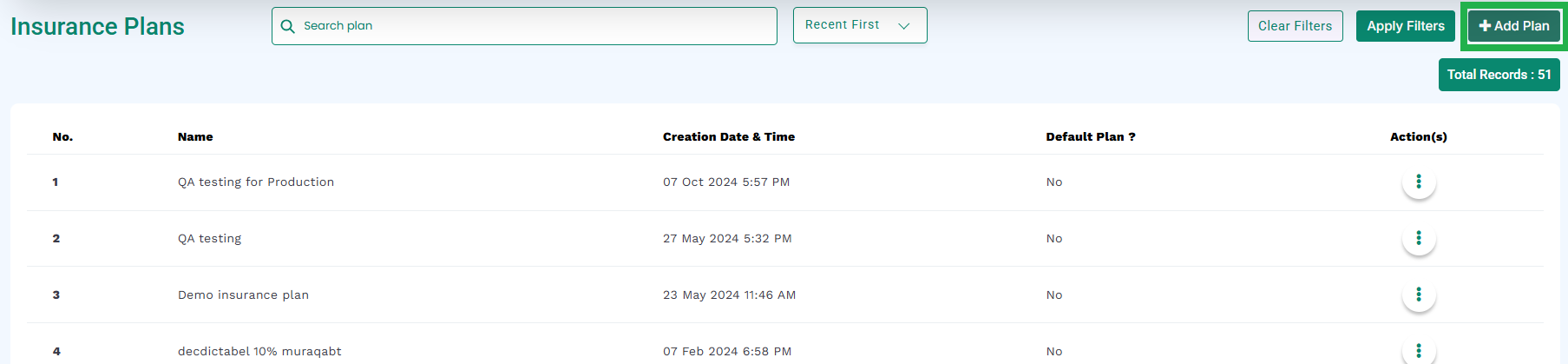Expand the Recent First sort dropdown
The height and width of the screenshot is (364, 1568).
[x=860, y=25]
